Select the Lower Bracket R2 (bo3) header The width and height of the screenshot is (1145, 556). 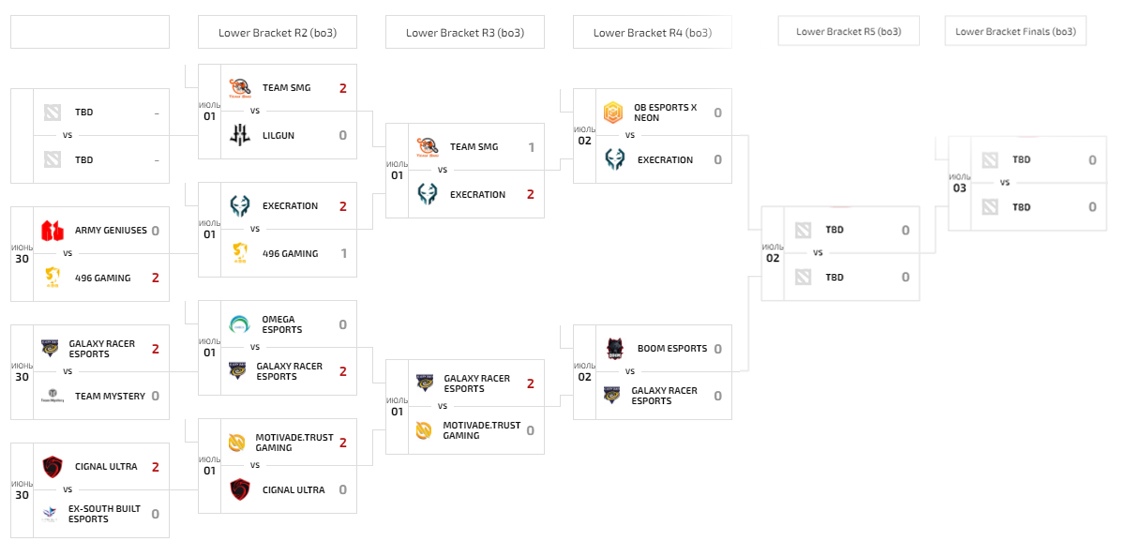tap(277, 32)
